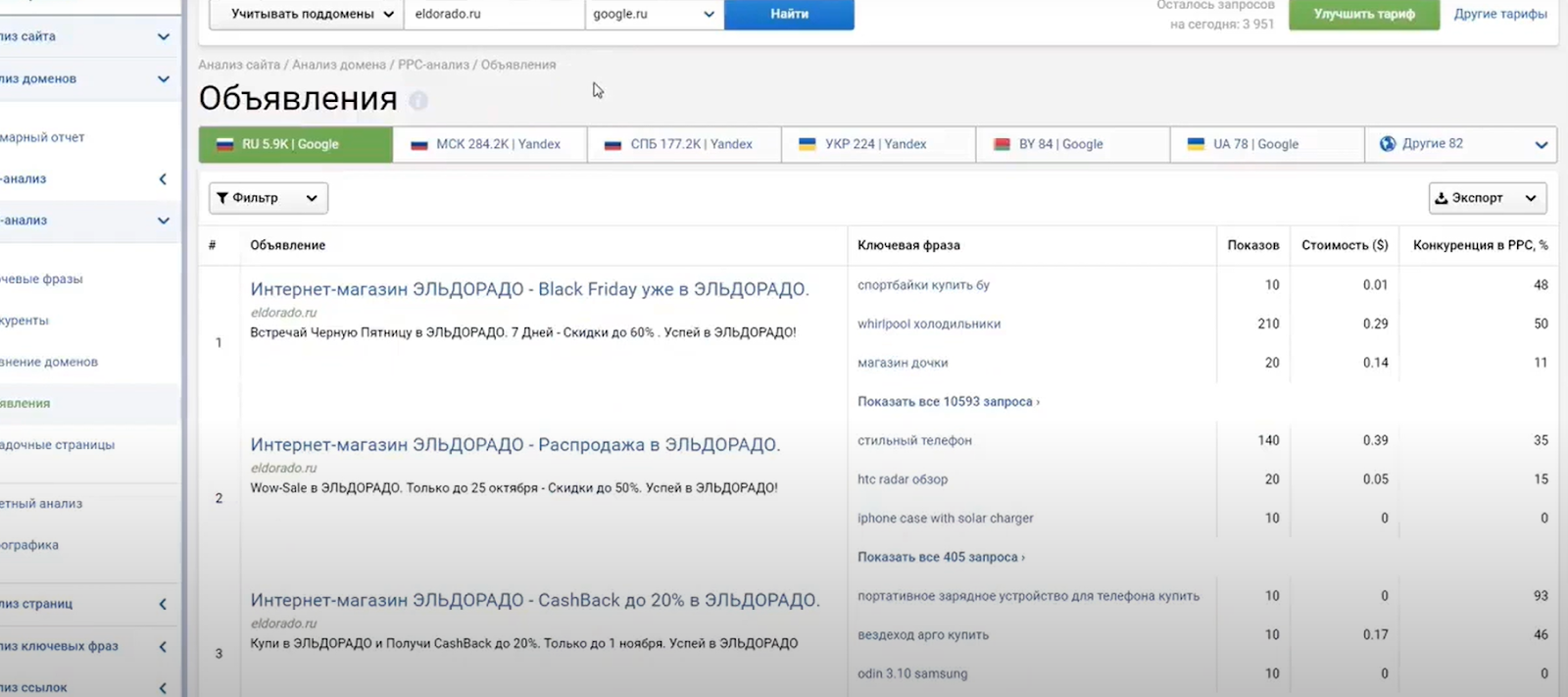Click the Belarus flag in BY 84 Google tab
The width and height of the screenshot is (1568, 697).
pyautogui.click(x=1002, y=144)
